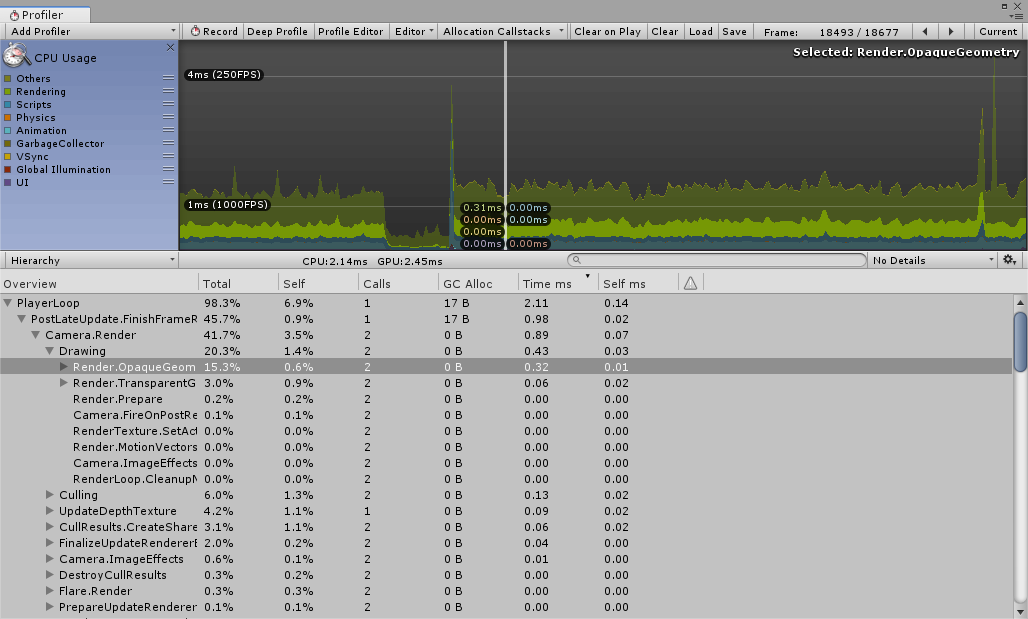Click the Current button
This screenshot has height=619, width=1028.
(997, 31)
